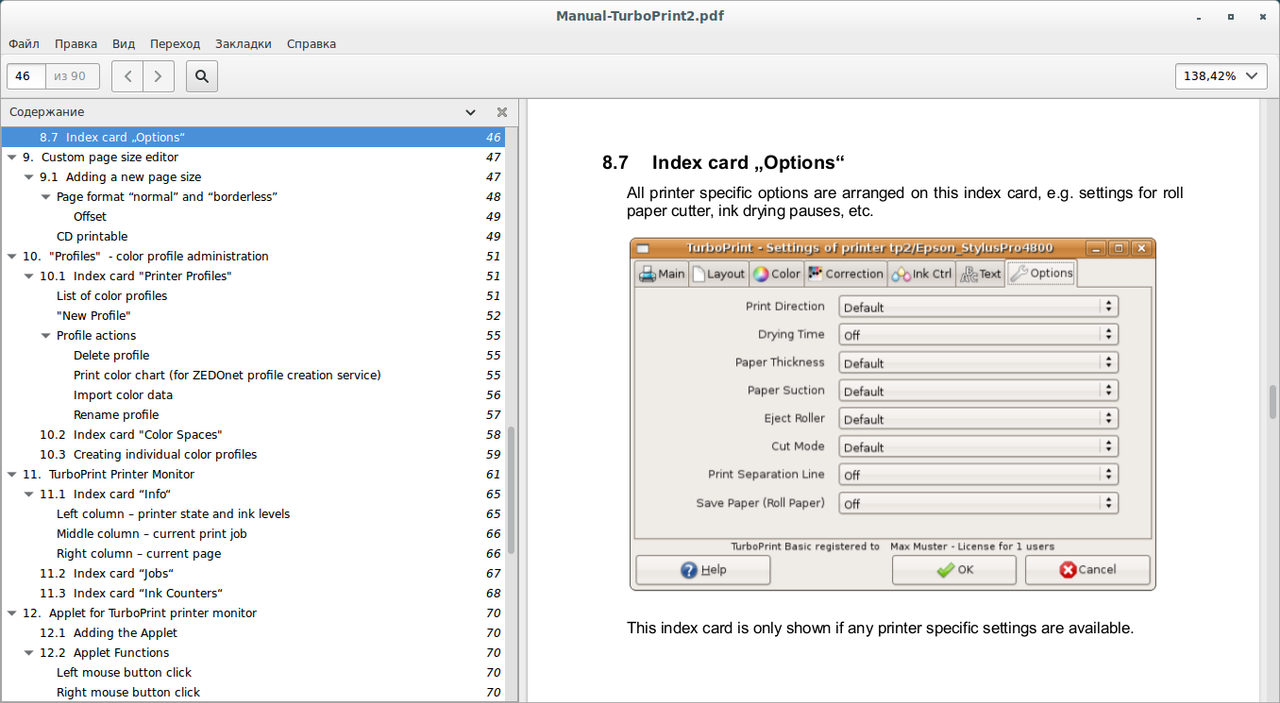
Task: Collapse the 'Profile actions' node
Action: coord(46,336)
